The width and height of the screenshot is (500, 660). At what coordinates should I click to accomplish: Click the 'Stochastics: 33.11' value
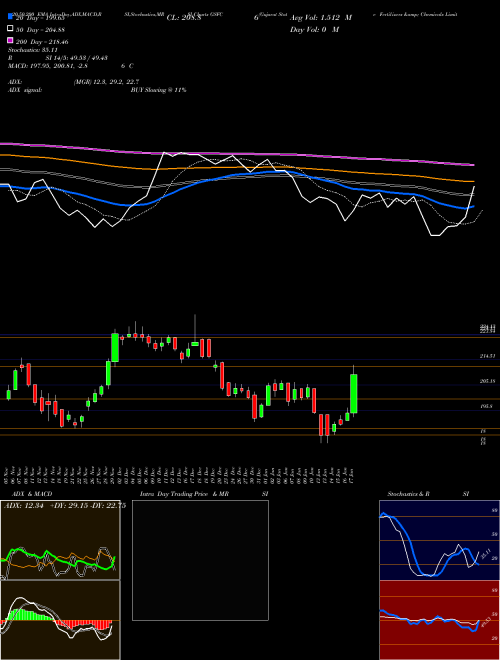[33, 50]
